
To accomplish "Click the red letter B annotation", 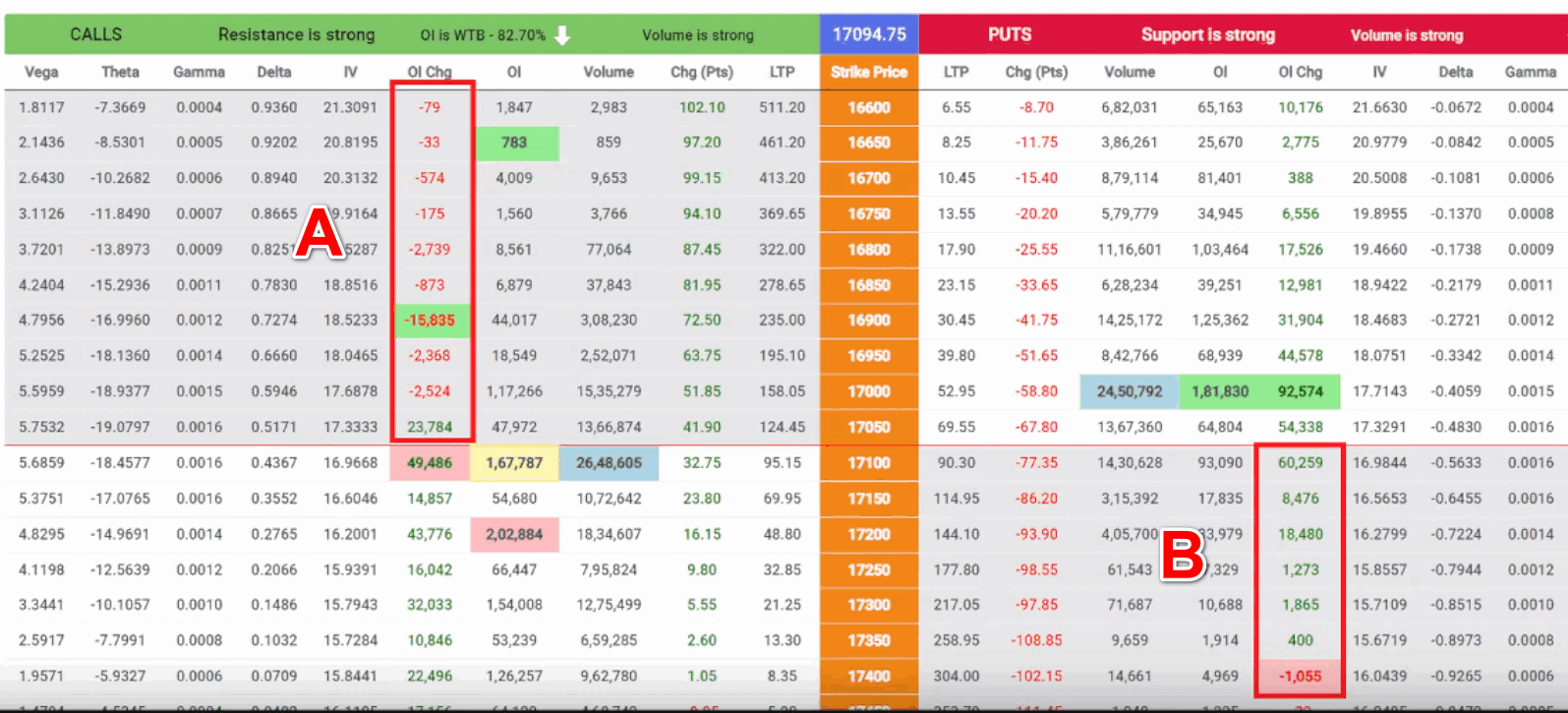I will coord(1183,555).
